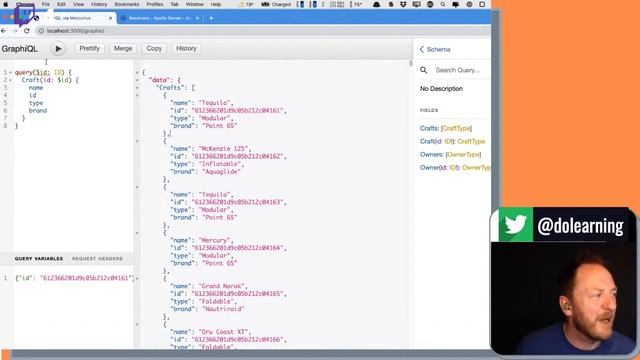Click the display mirroring icon in menu bar

coord(416,4)
